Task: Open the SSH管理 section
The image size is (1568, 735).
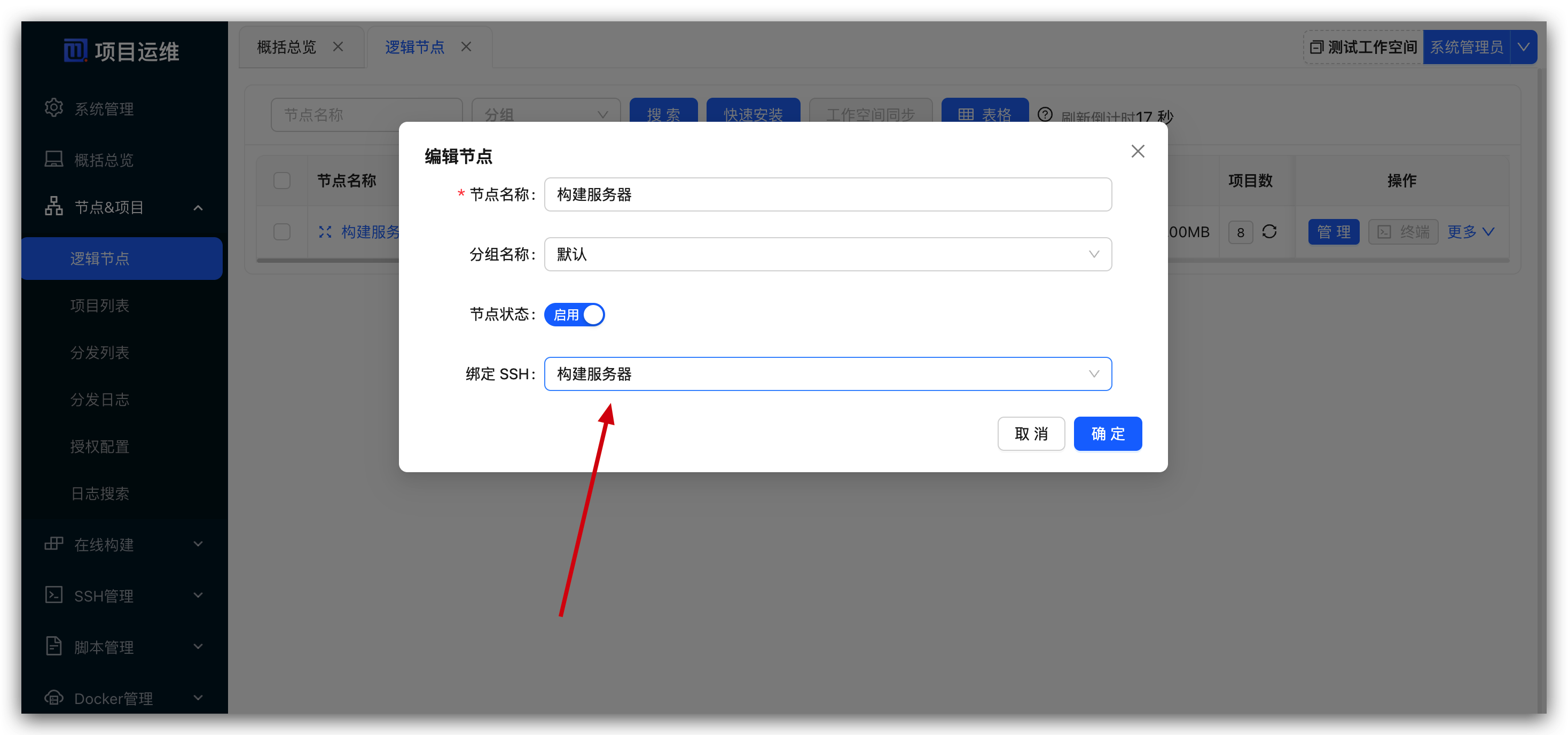Action: pyautogui.click(x=104, y=596)
